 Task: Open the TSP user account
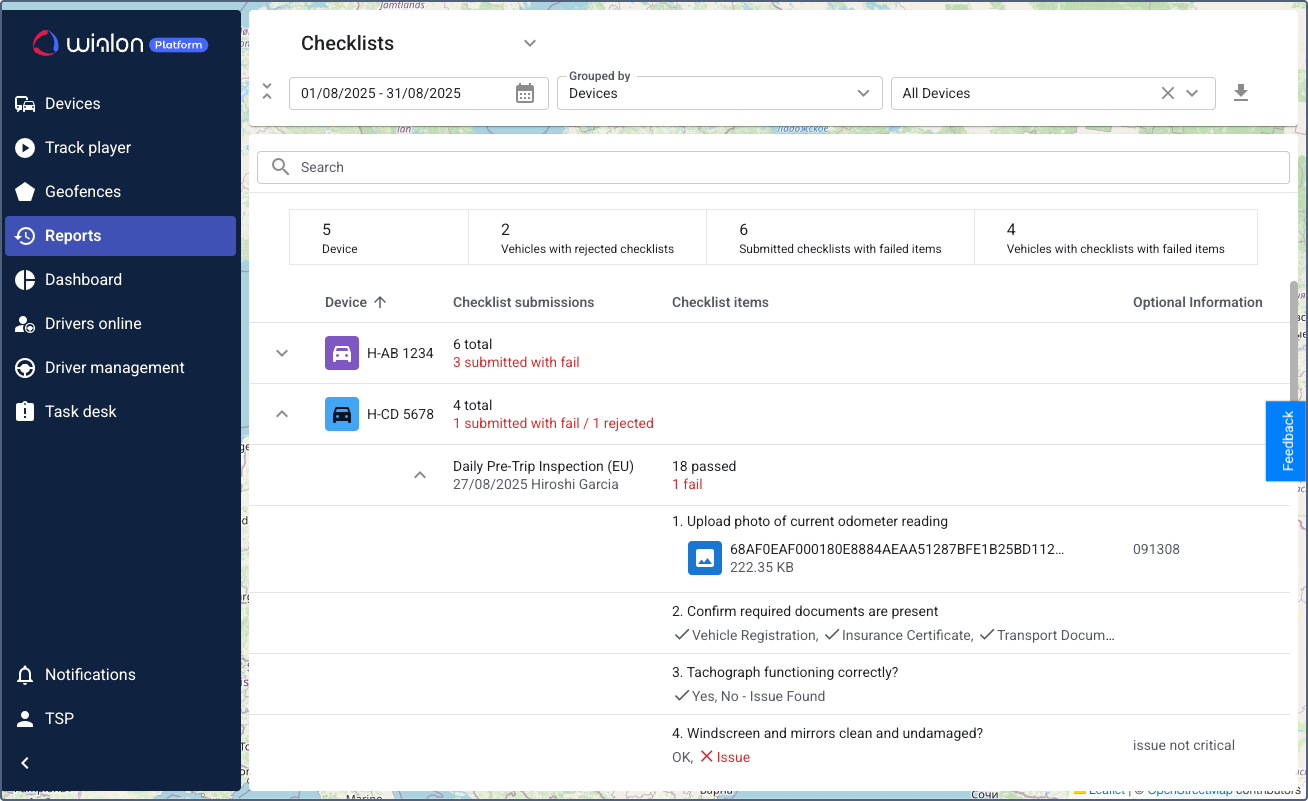[59, 719]
